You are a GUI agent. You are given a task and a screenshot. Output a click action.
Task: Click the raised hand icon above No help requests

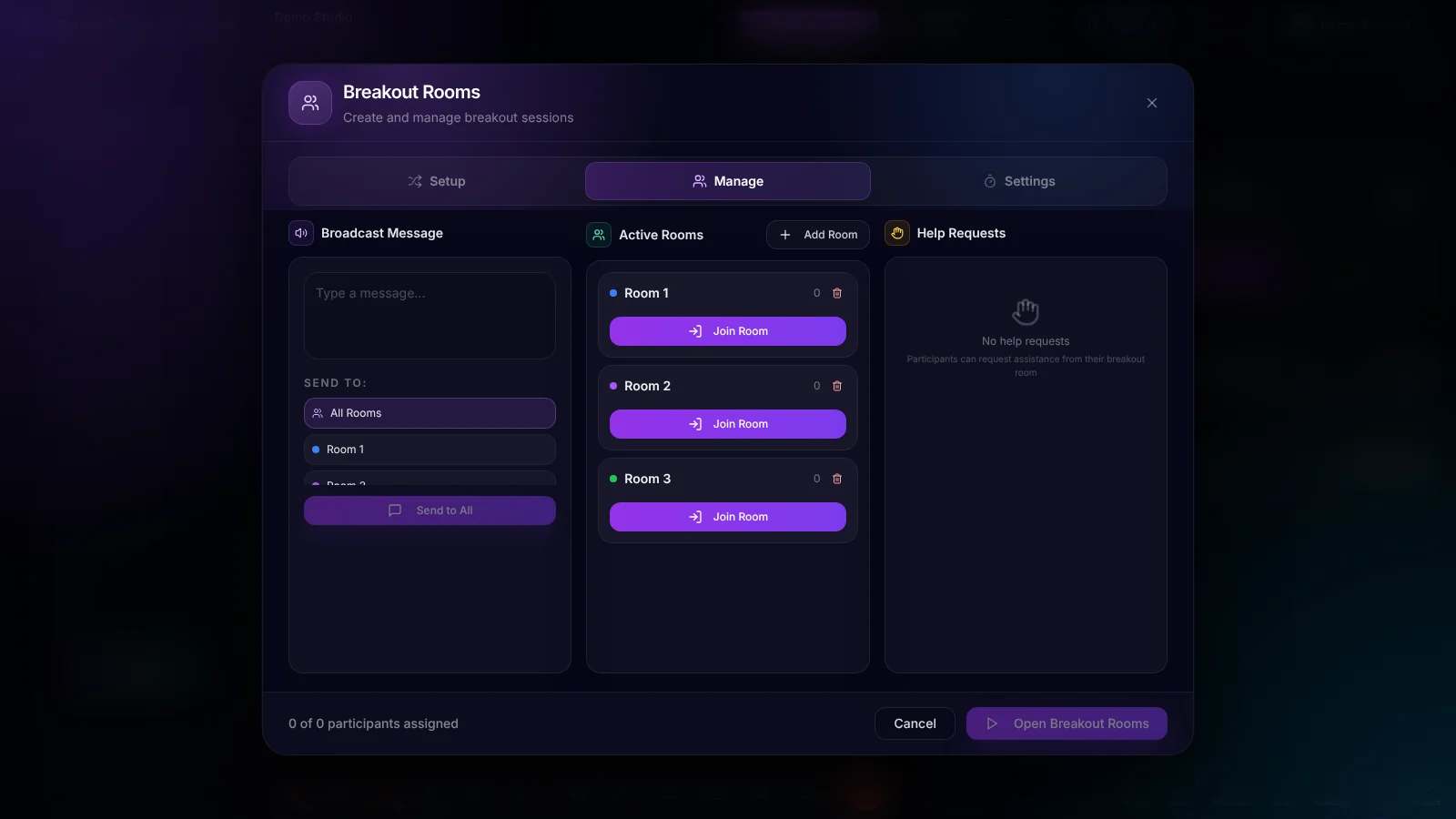tap(1026, 311)
